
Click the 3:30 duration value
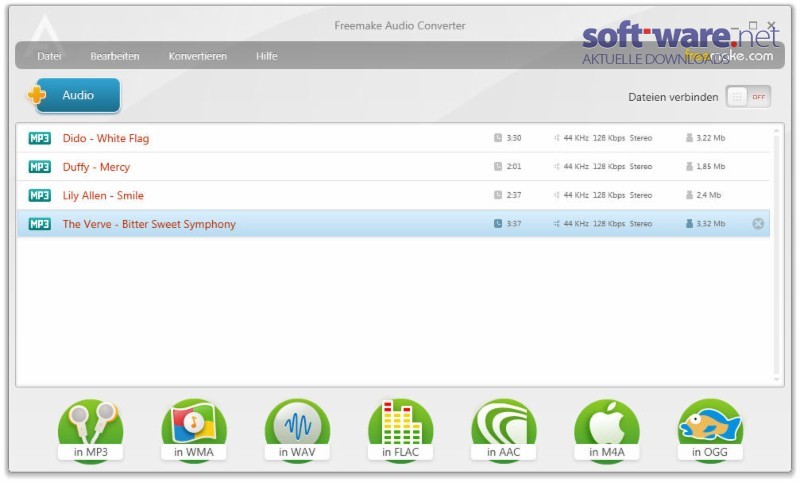coord(514,138)
